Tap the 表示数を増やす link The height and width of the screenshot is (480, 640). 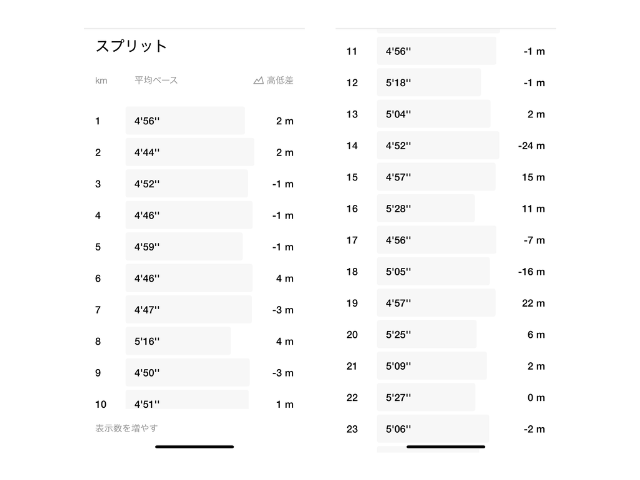(126, 428)
